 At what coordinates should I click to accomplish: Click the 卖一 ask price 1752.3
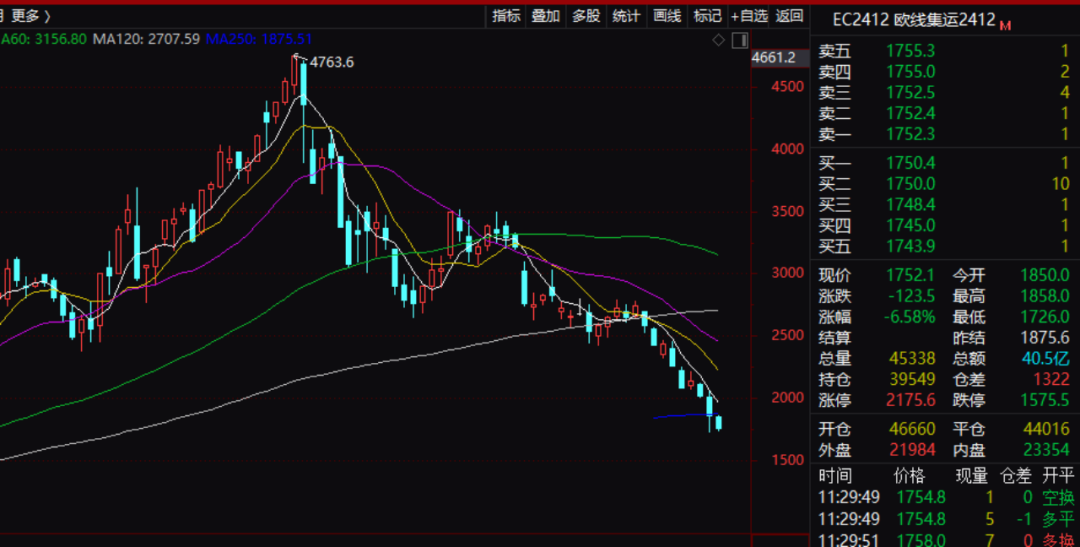pyautogui.click(x=910, y=134)
